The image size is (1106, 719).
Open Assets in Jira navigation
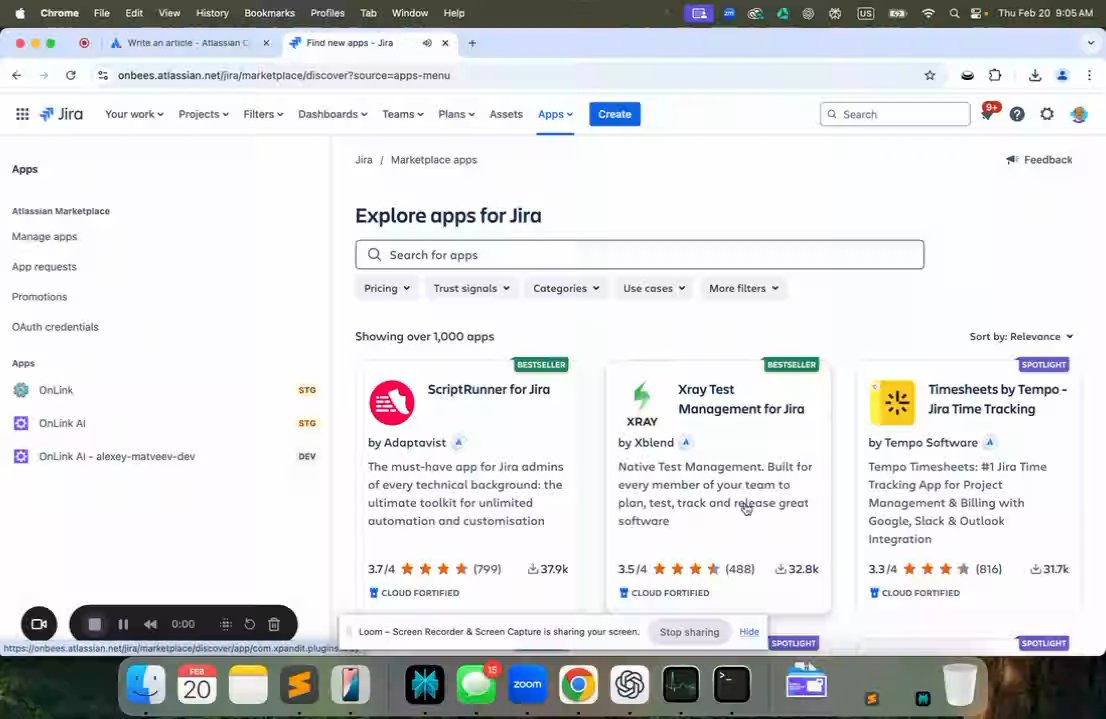click(x=506, y=114)
